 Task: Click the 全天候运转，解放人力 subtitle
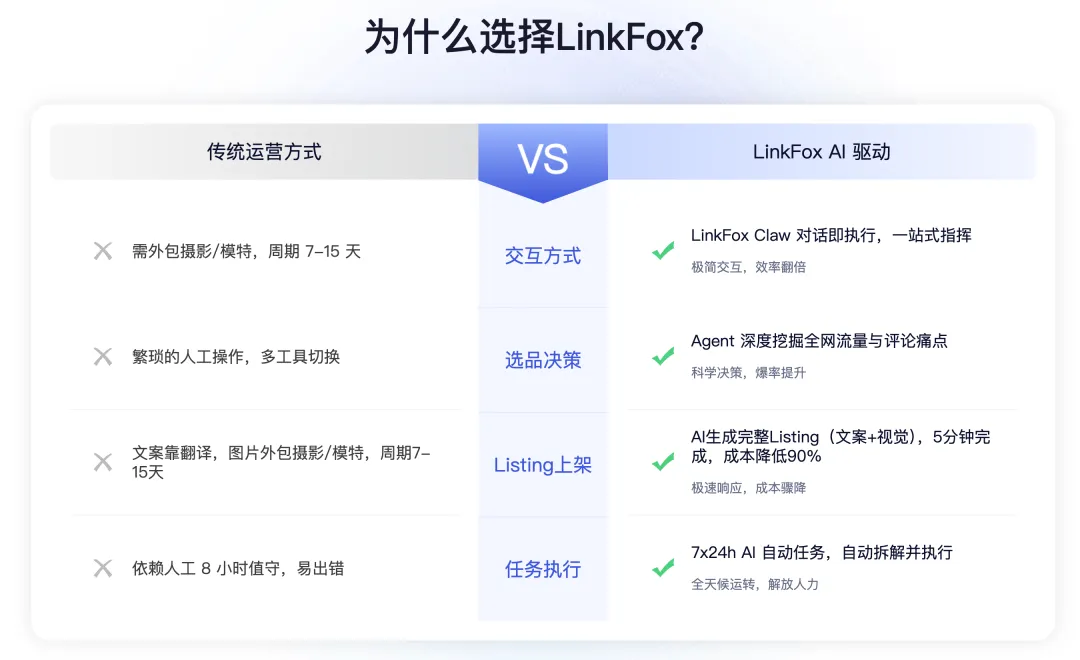(755, 584)
